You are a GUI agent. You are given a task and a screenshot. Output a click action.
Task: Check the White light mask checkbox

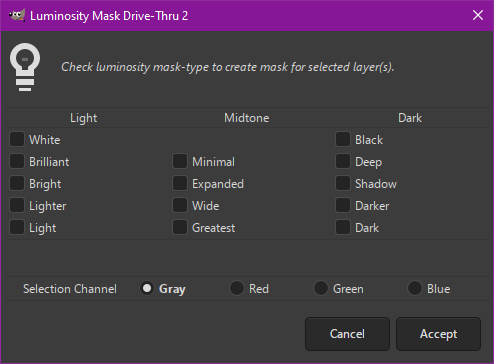click(x=17, y=139)
